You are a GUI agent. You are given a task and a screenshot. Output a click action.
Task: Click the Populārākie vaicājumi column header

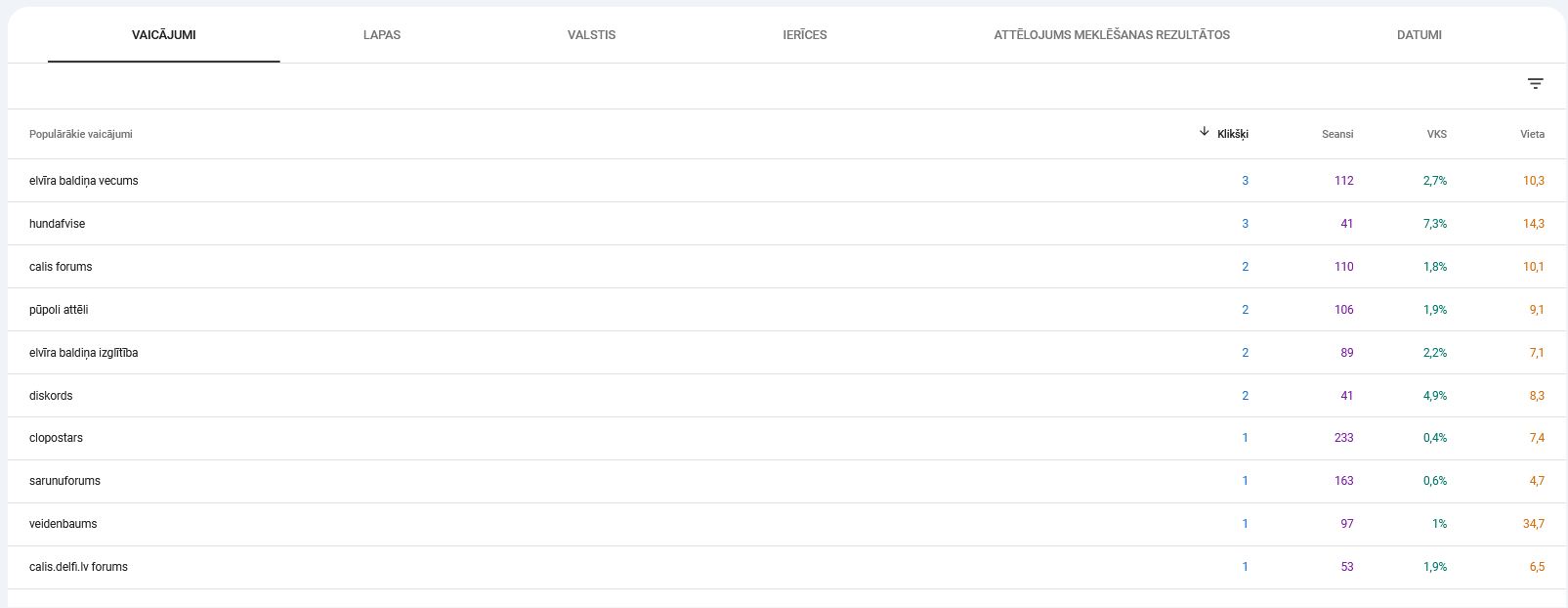(80, 134)
